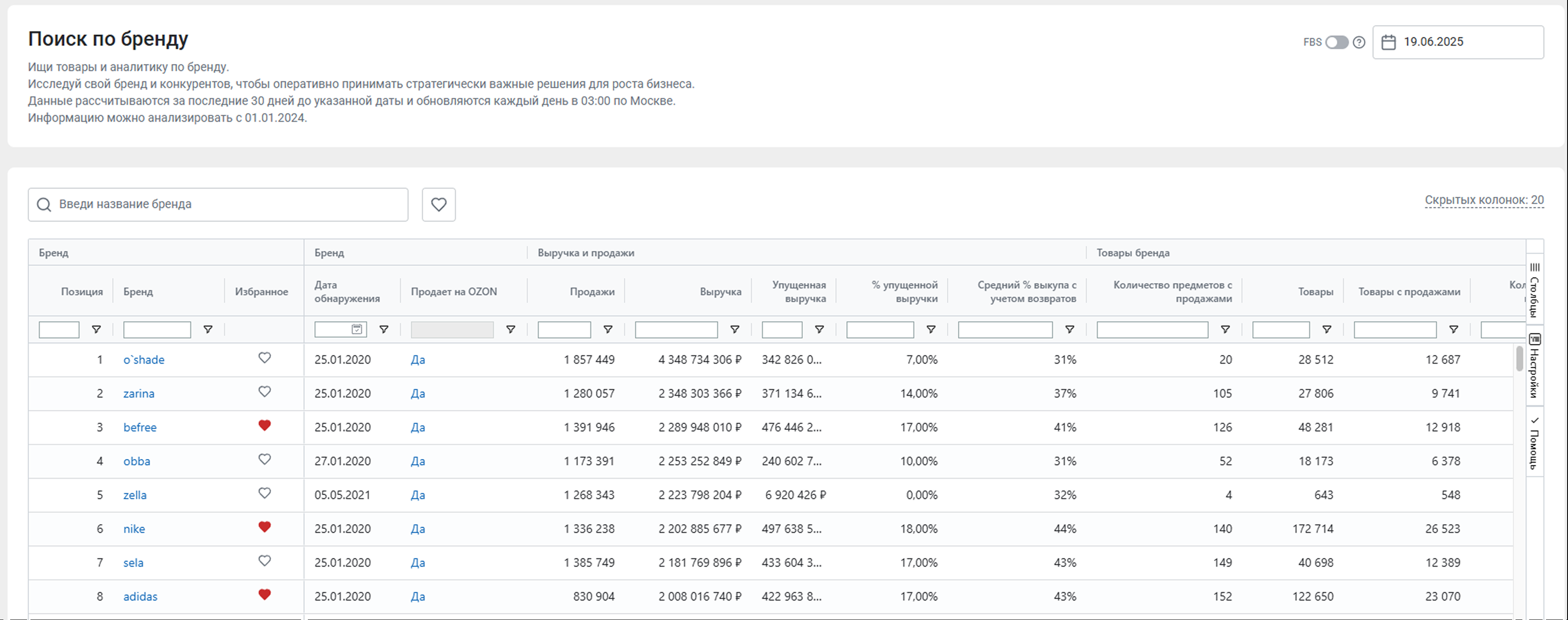
Task: Select the lost revenue cell 6 920 426 ₽
Action: pyautogui.click(x=795, y=495)
